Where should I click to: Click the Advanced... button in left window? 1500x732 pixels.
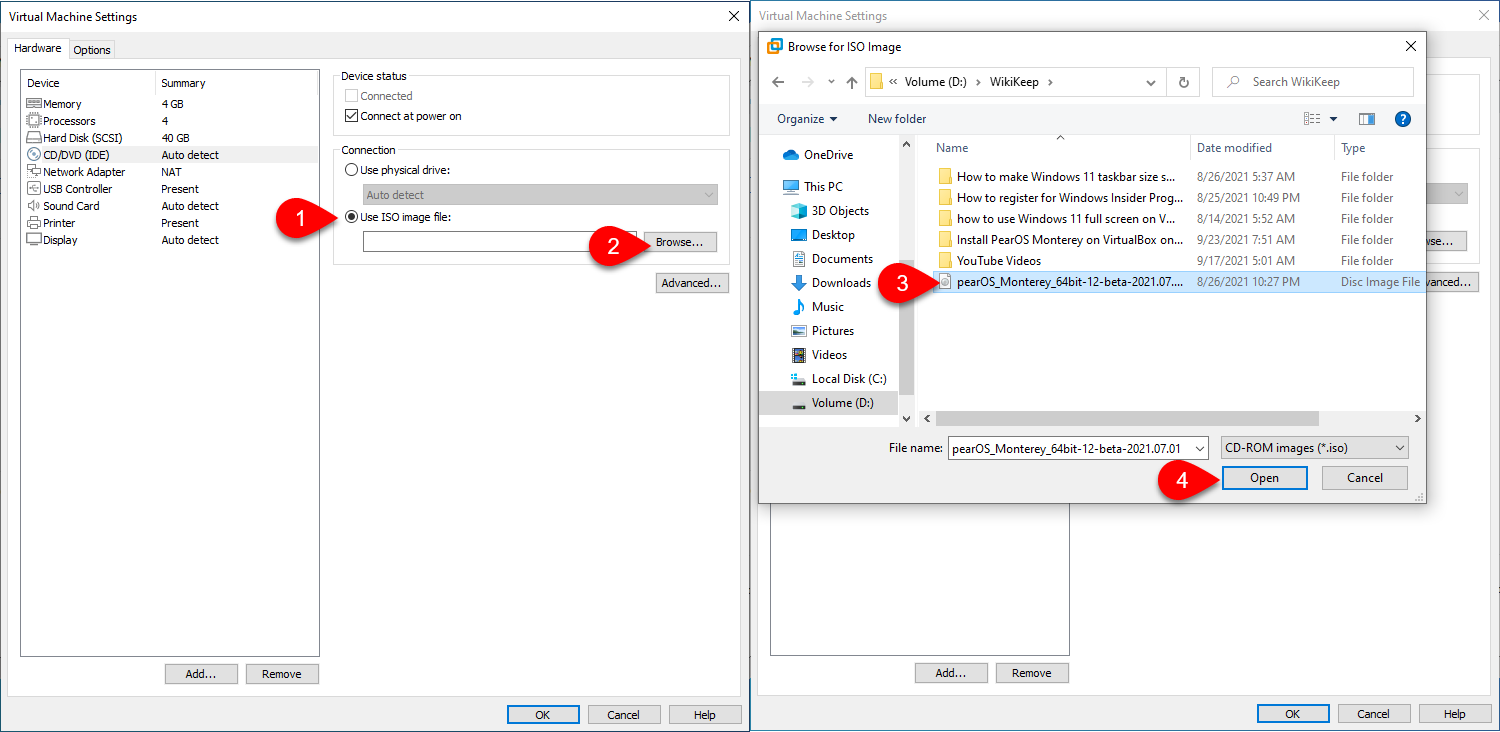(692, 283)
